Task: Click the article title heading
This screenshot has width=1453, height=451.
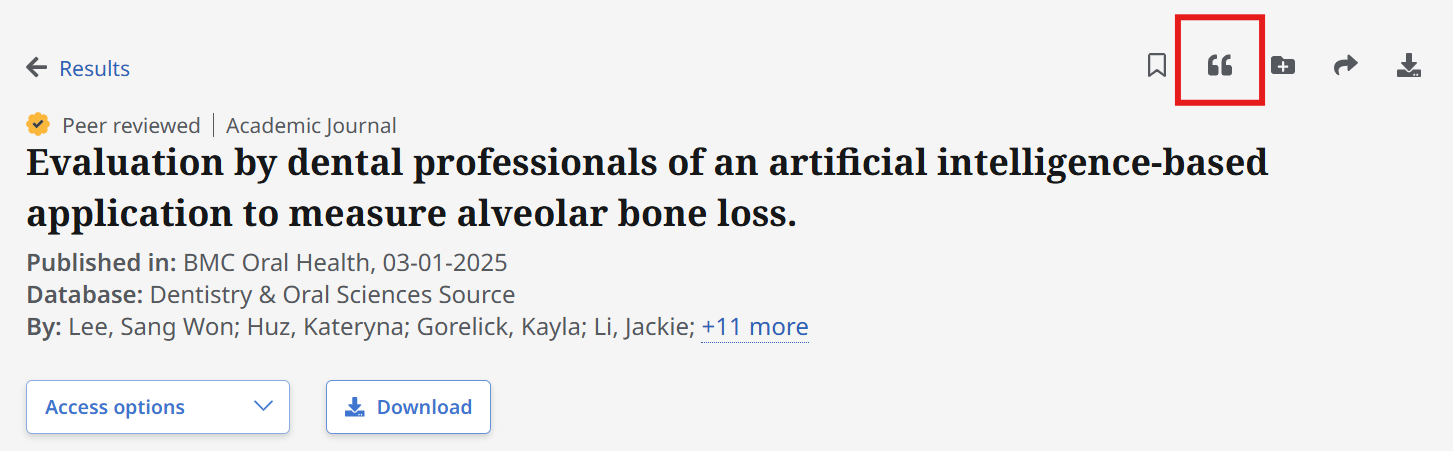Action: point(646,187)
